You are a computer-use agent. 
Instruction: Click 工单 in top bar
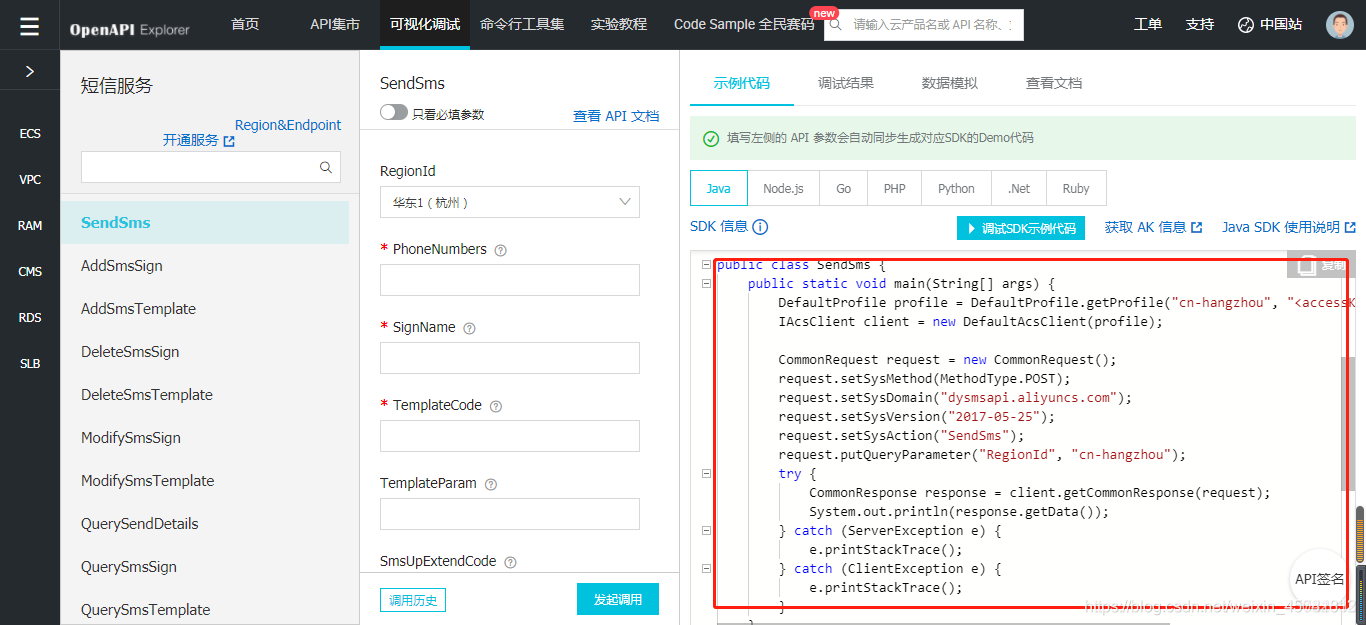[1148, 25]
